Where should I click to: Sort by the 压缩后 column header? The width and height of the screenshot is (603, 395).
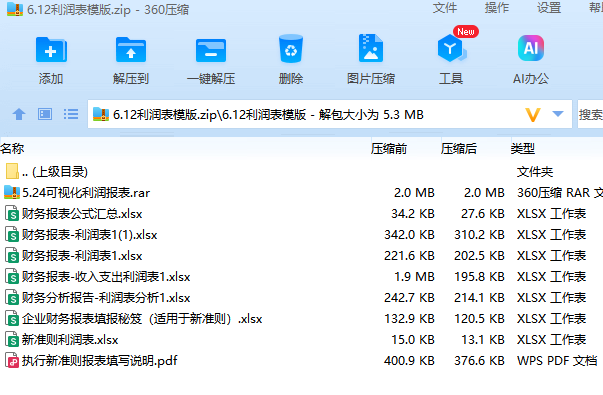point(459,148)
